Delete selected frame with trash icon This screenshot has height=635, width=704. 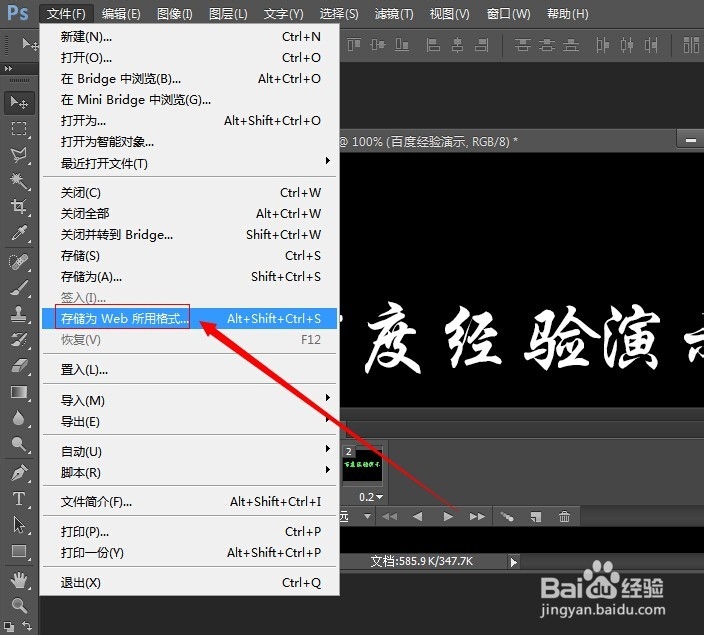[564, 517]
